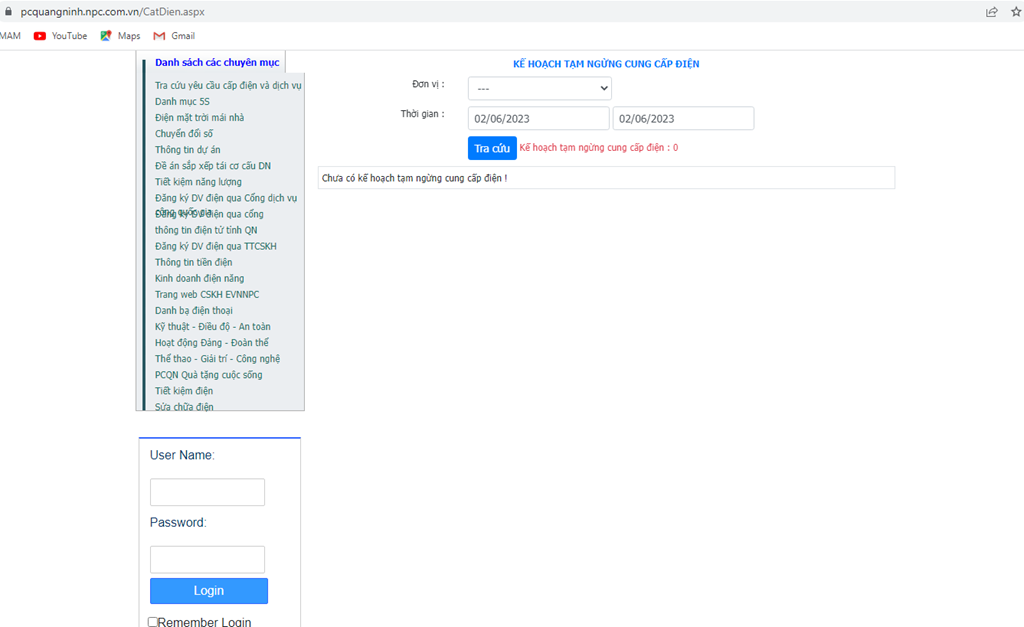Viewport: 1024px width, 627px height.
Task: Open Tiết kiệm năng lượng menu item
Action: (x=198, y=182)
